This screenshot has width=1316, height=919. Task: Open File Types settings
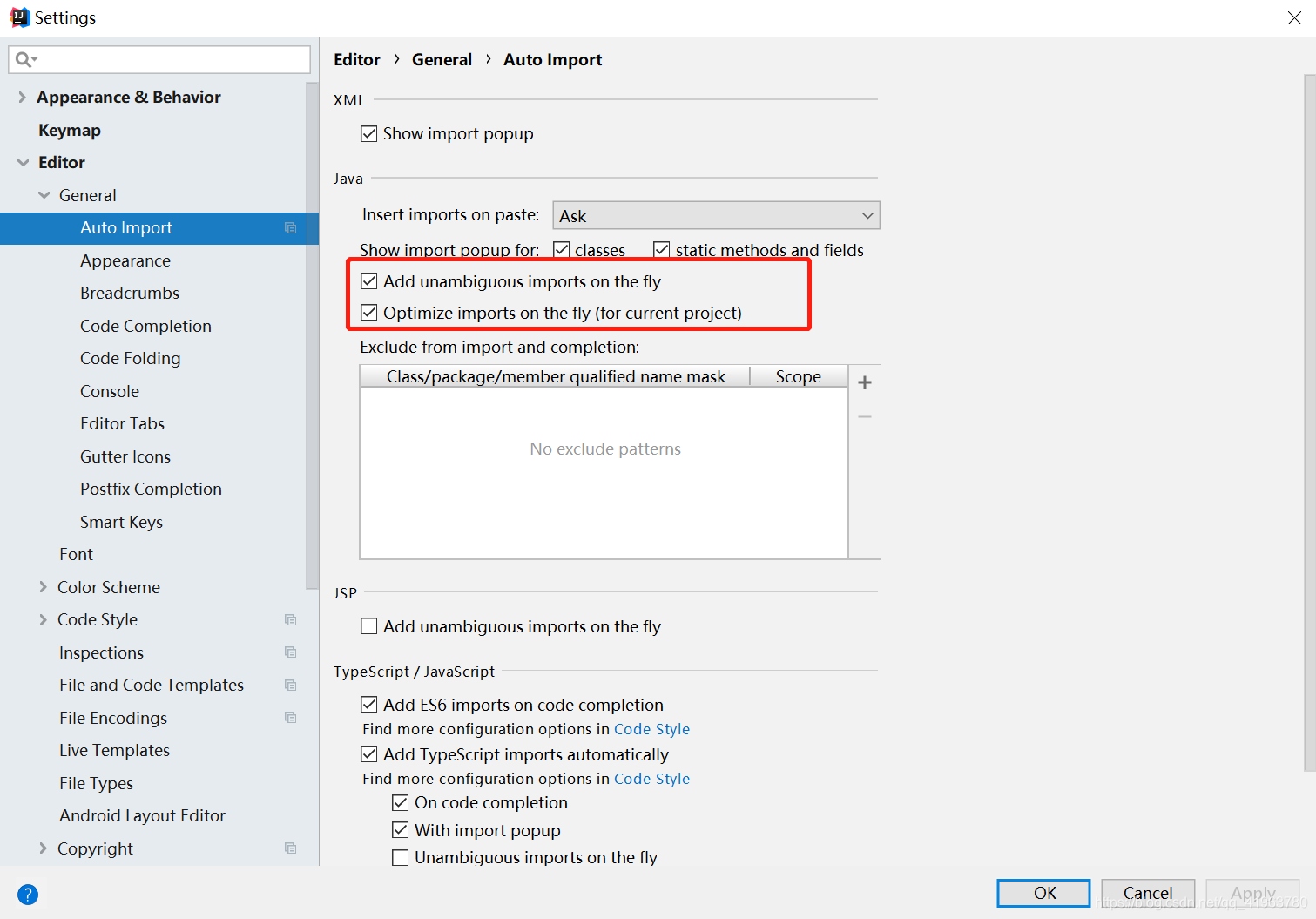96,783
